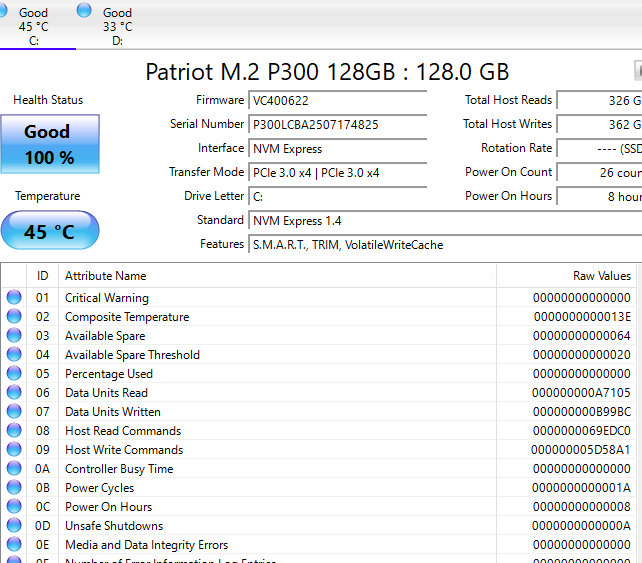Viewport: 642px width, 563px height.
Task: Click the status orb for Data Units Read
Action: [14, 392]
